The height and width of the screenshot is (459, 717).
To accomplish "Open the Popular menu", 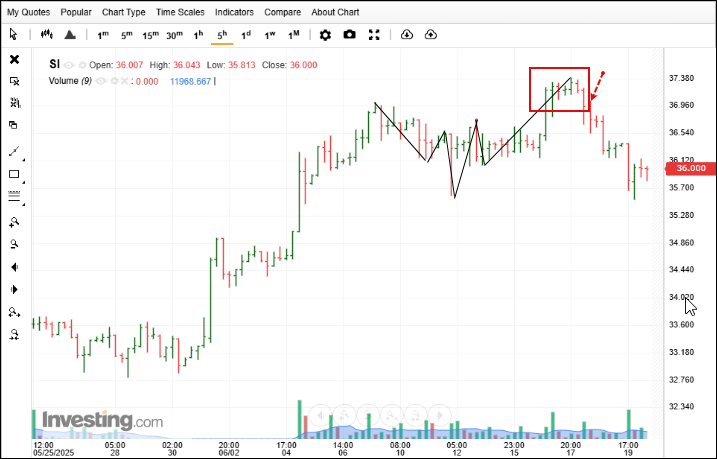I will point(76,12).
